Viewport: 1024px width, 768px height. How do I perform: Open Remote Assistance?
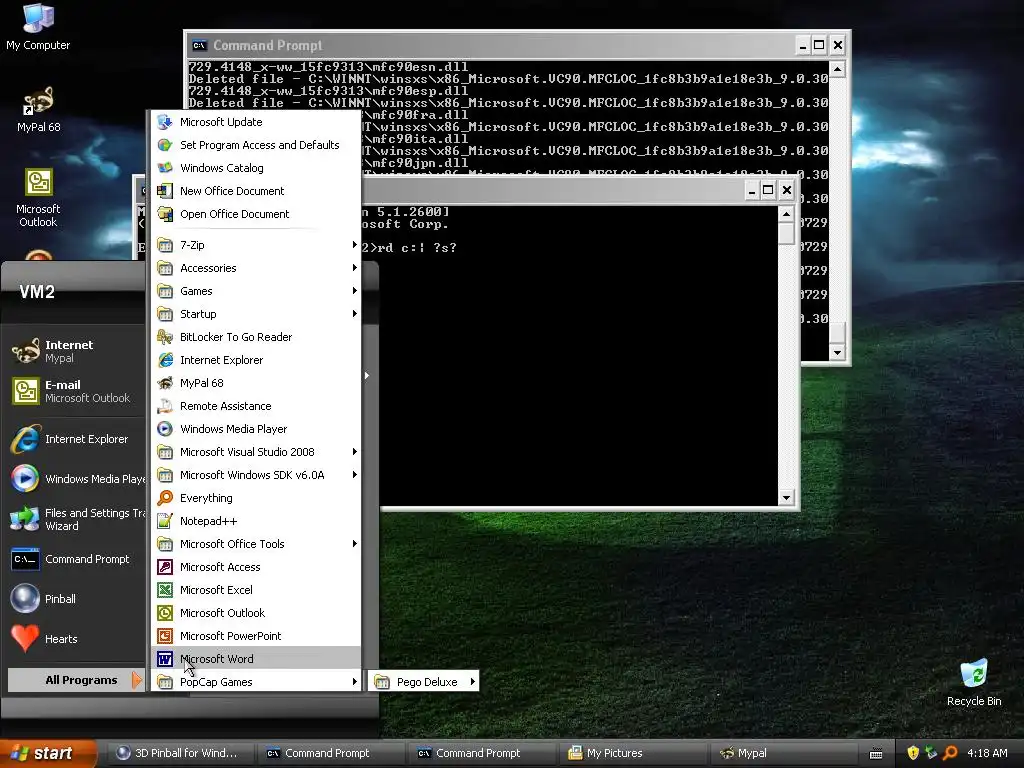(256, 406)
